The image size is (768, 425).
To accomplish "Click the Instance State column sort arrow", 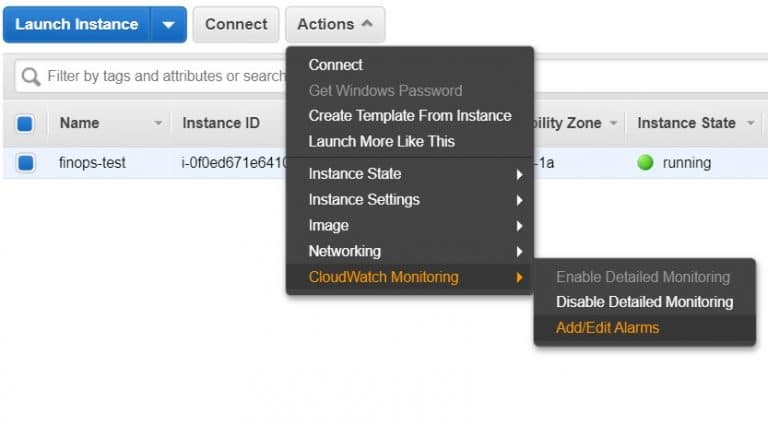I will point(750,123).
